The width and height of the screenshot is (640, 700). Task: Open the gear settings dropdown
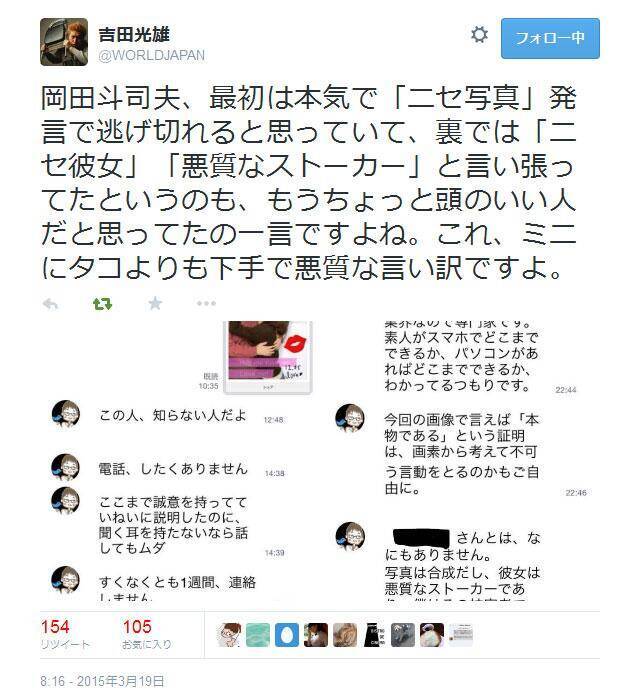click(x=479, y=35)
